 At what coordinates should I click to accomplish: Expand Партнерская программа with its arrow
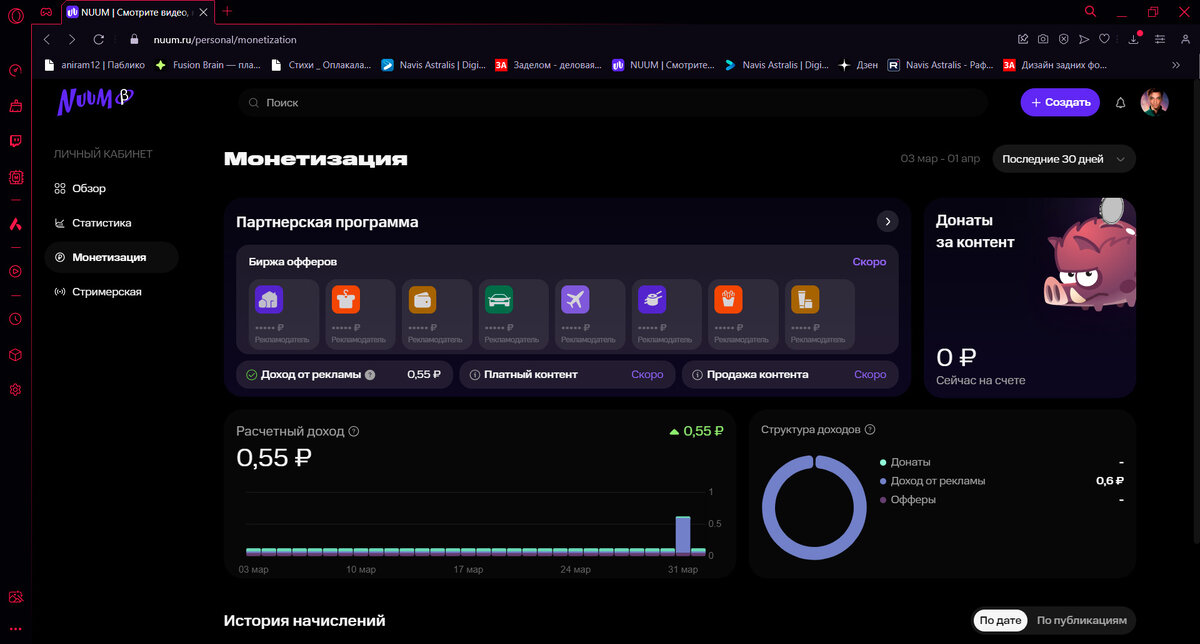coord(887,221)
